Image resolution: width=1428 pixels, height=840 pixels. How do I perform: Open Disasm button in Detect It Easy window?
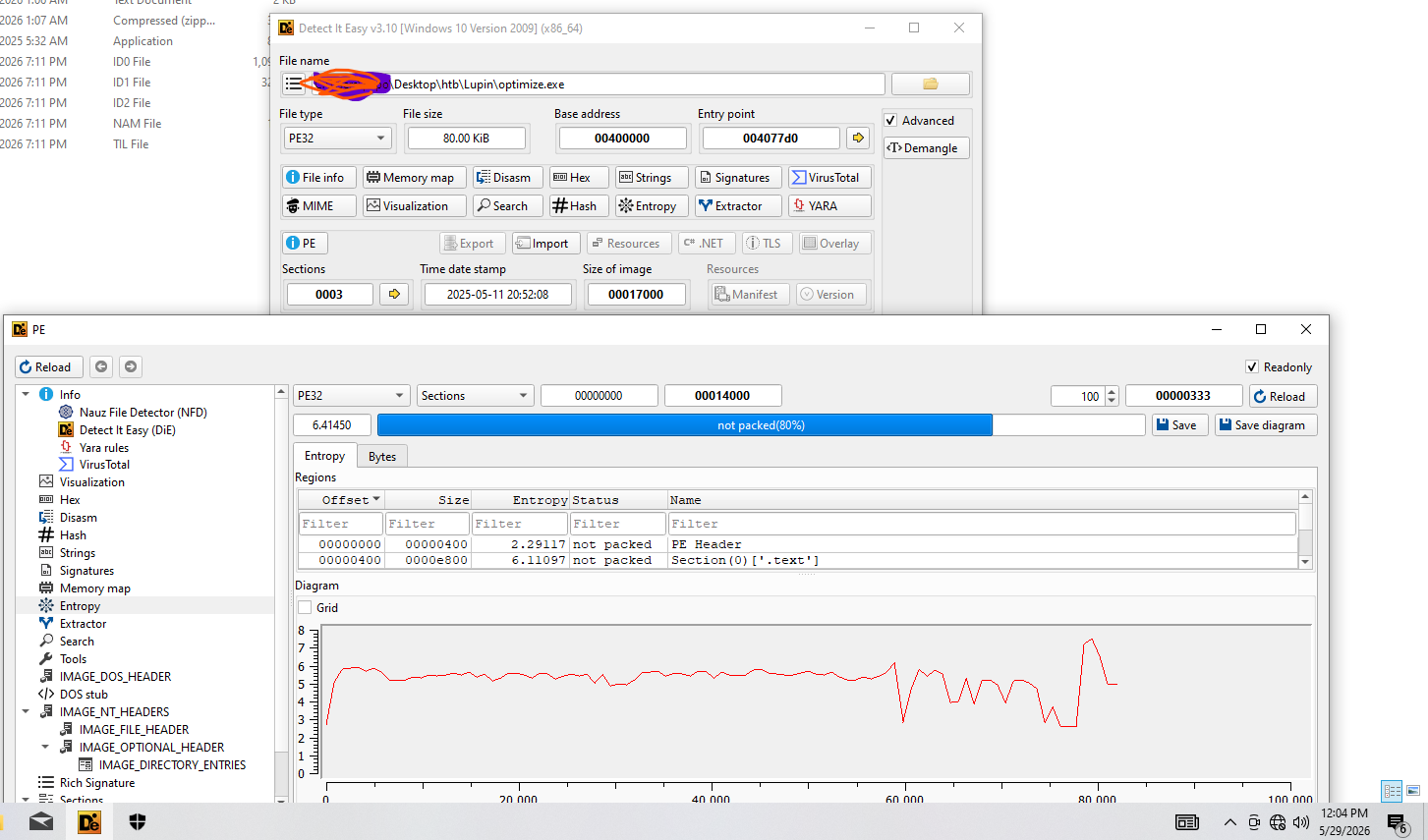(x=507, y=178)
